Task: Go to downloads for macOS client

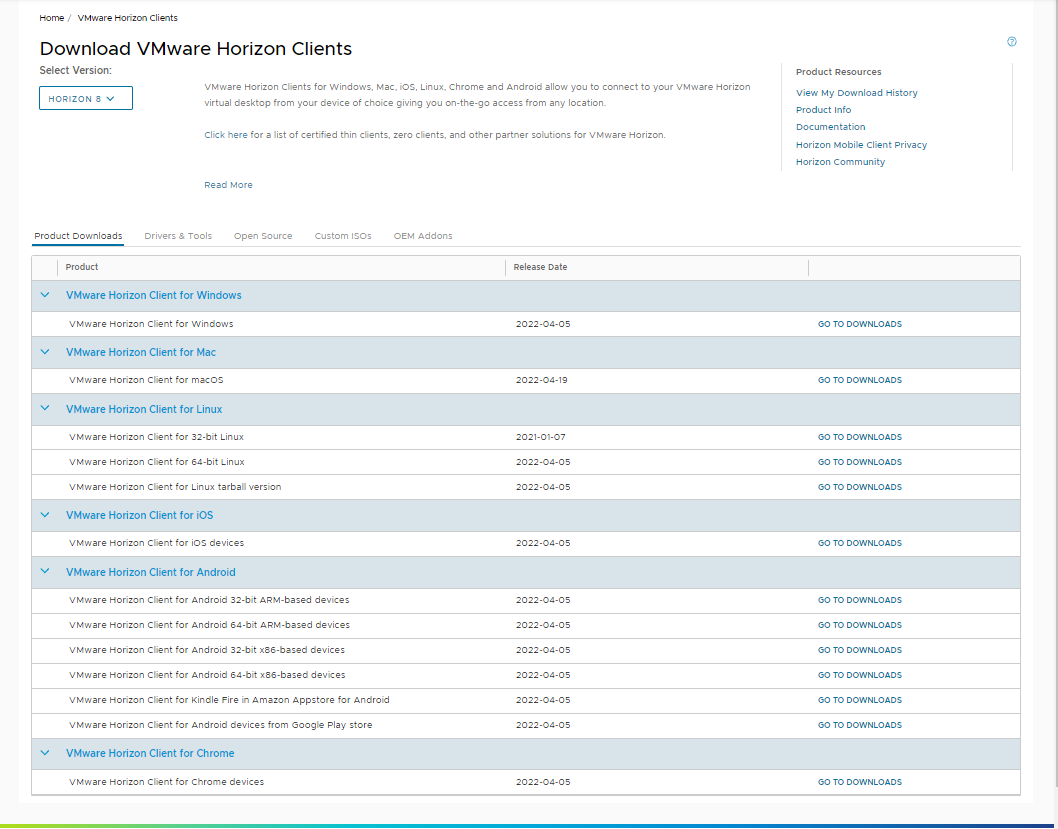Action: click(859, 380)
